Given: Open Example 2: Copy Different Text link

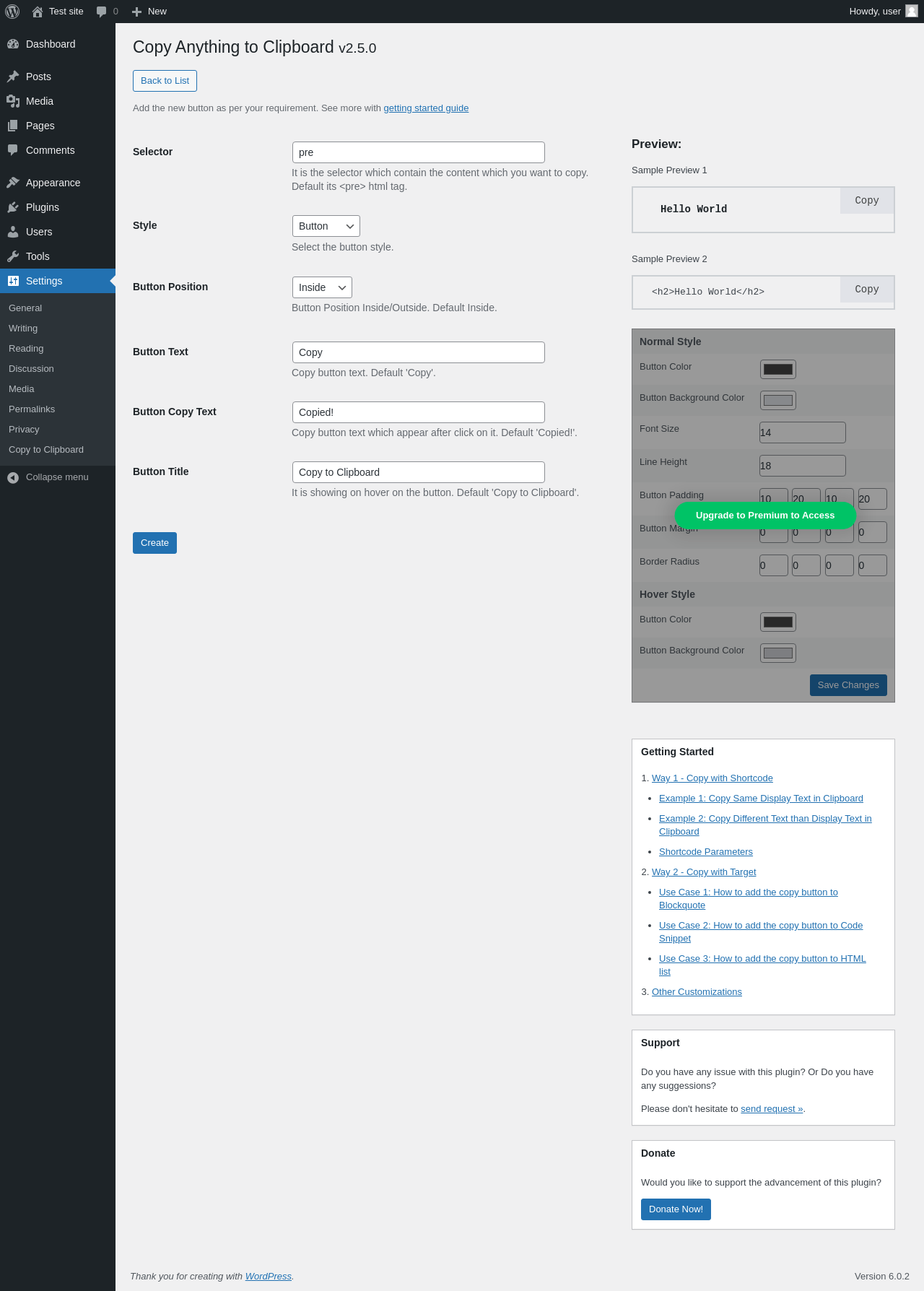Looking at the screenshot, I should (x=765, y=819).
